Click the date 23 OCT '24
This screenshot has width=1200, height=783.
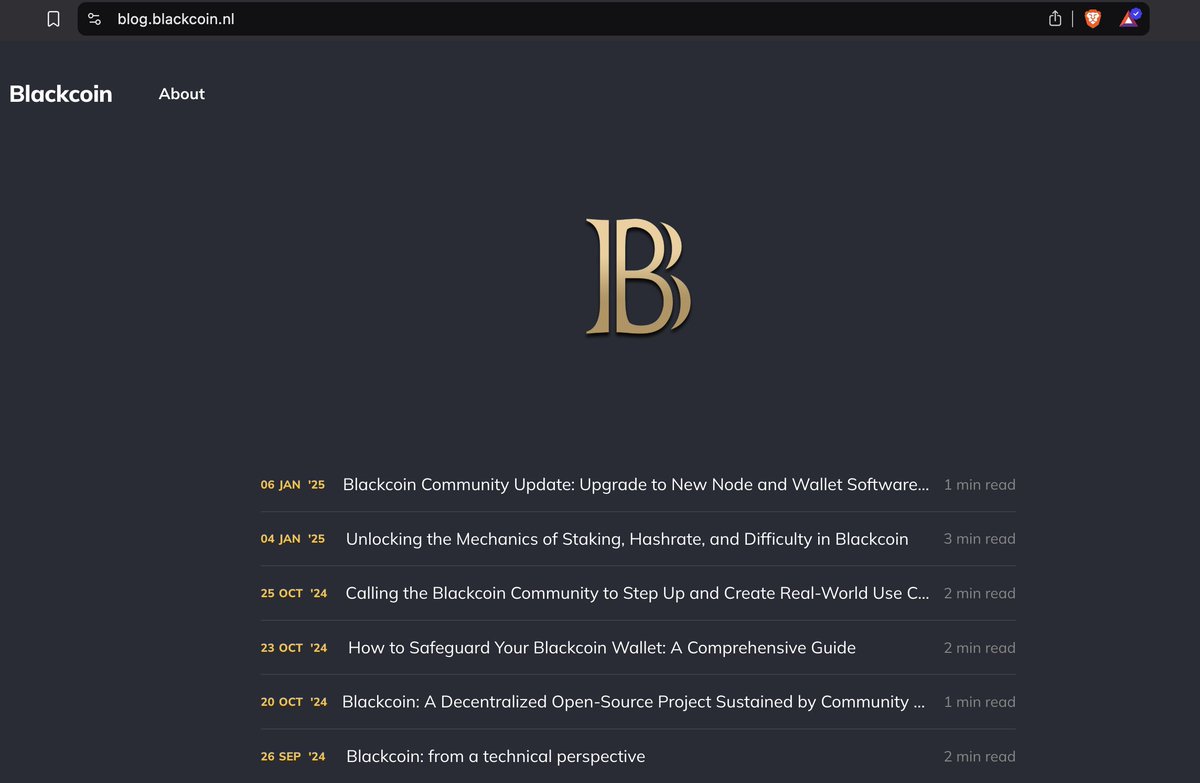pos(294,648)
